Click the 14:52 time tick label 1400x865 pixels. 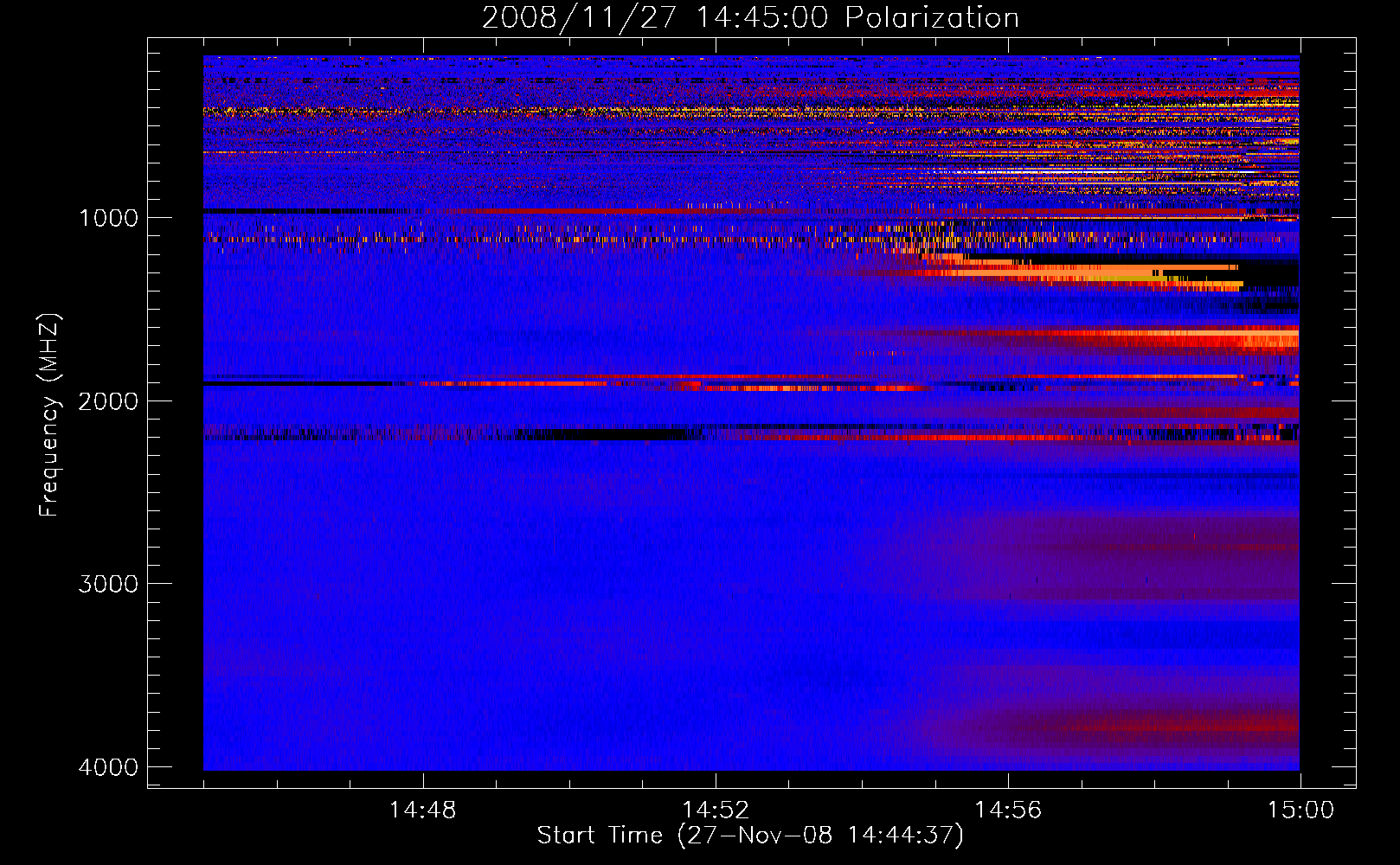coord(716,811)
